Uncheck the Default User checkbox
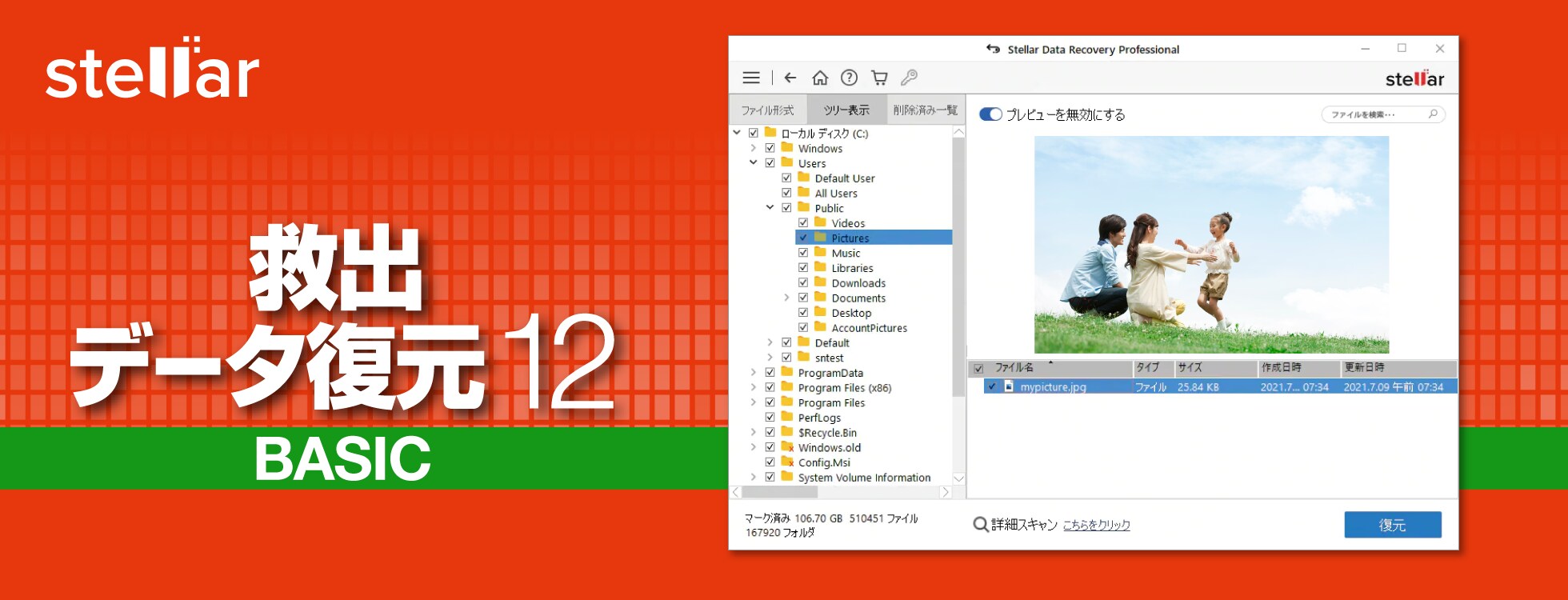Image resolution: width=1568 pixels, height=600 pixels. (786, 178)
